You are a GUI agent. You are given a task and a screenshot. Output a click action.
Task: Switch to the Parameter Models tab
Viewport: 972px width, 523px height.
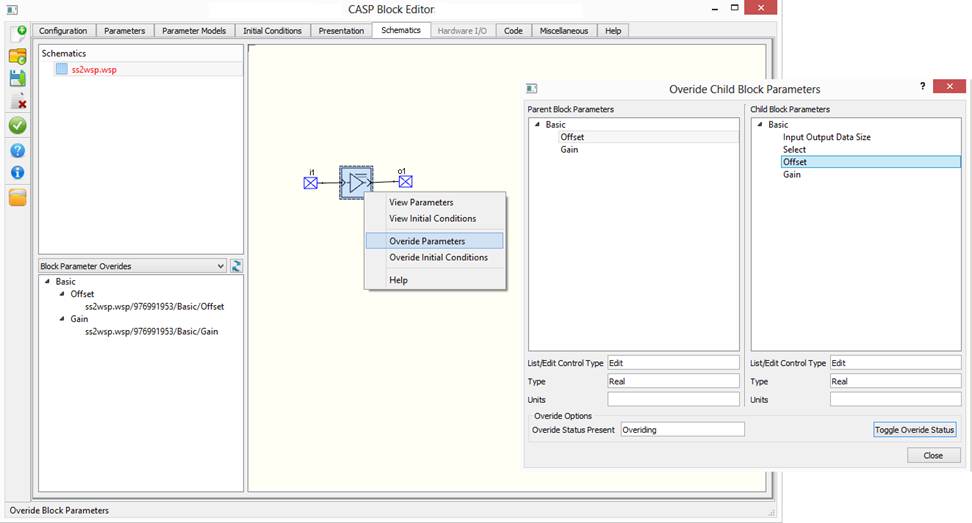click(x=195, y=31)
